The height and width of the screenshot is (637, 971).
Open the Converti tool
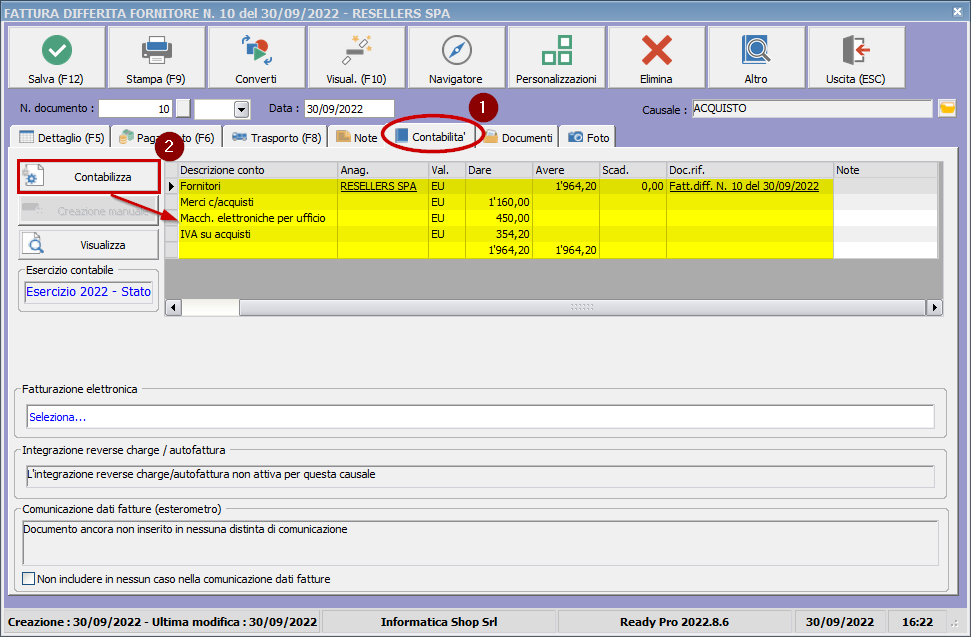click(256, 58)
